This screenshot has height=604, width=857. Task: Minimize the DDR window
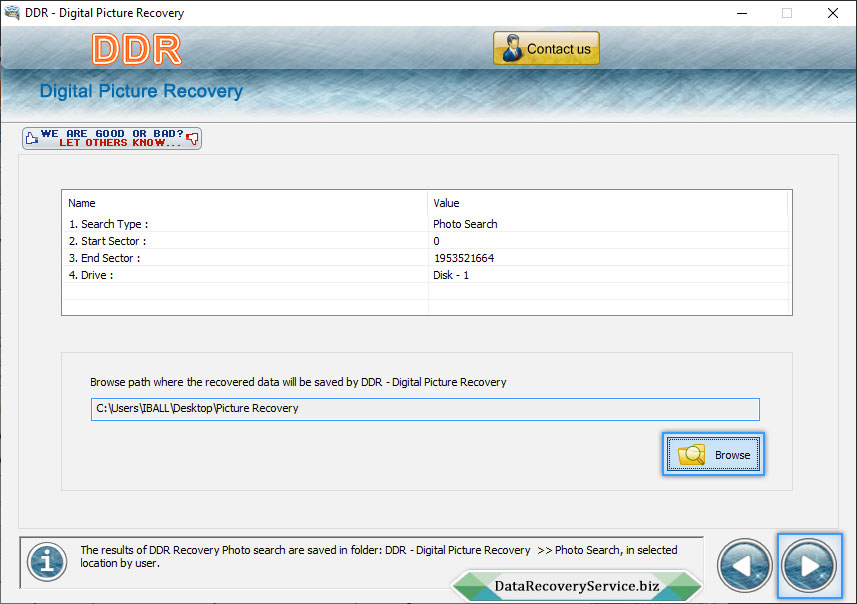(x=742, y=13)
